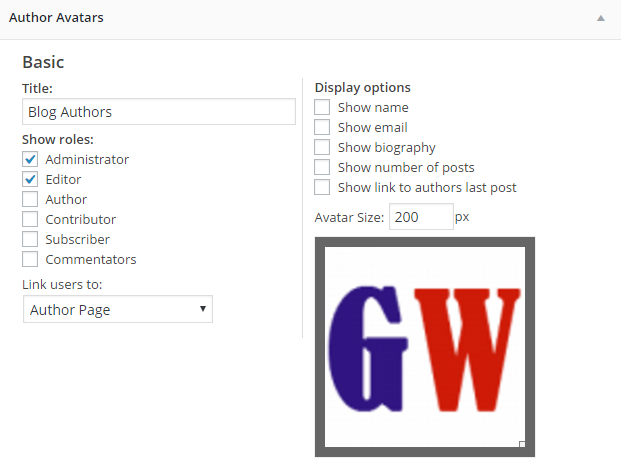Uncheck the Administrator role checkbox
The height and width of the screenshot is (467, 621).
click(30, 159)
